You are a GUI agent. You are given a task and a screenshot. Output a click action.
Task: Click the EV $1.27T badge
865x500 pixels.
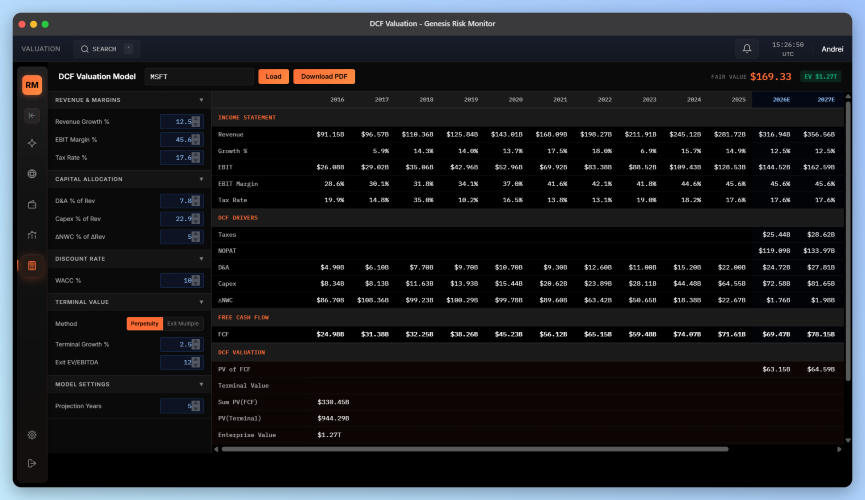(x=820, y=77)
